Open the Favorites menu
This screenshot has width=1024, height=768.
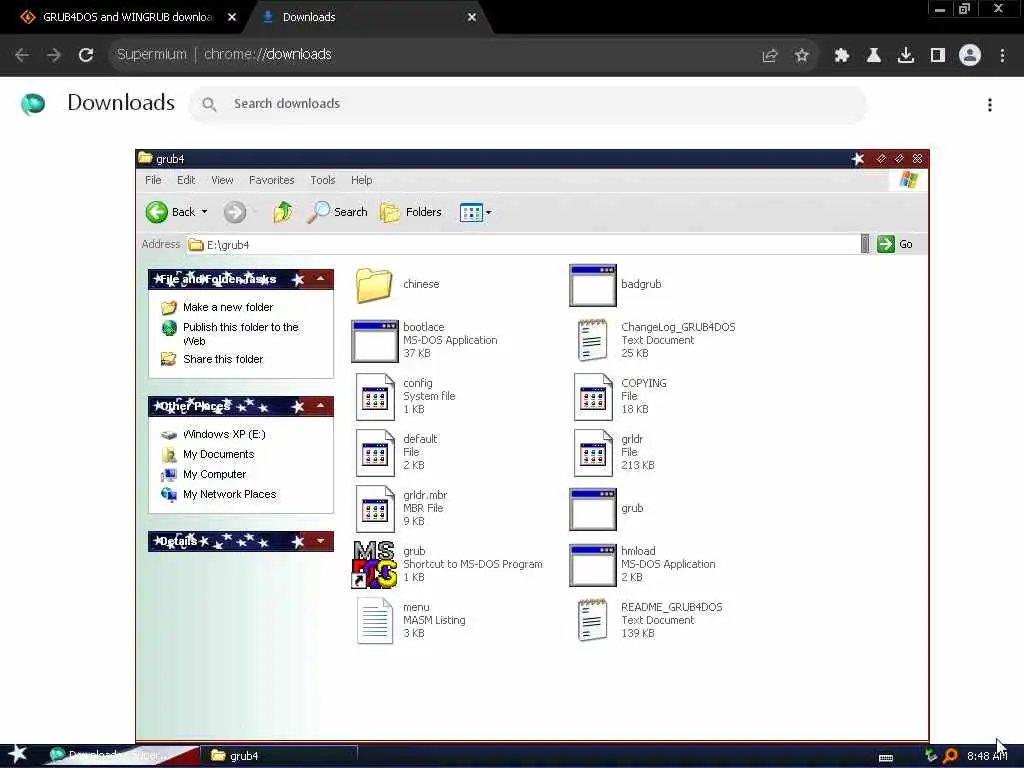271,180
